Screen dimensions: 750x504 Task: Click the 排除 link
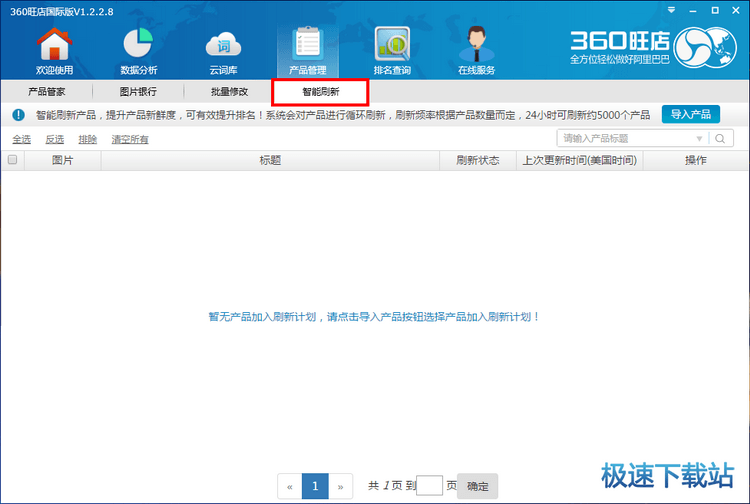[x=88, y=139]
